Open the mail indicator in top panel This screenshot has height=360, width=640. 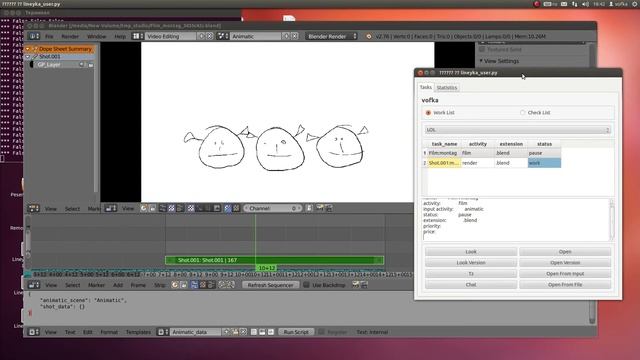(x=564, y=4)
